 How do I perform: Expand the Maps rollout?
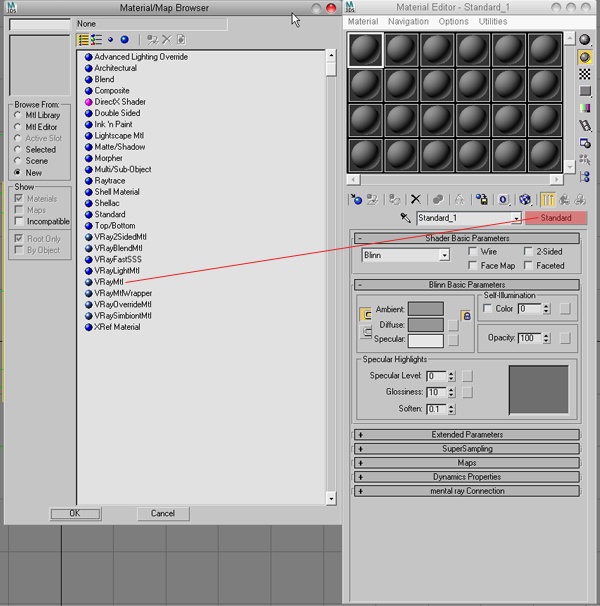tap(466, 463)
